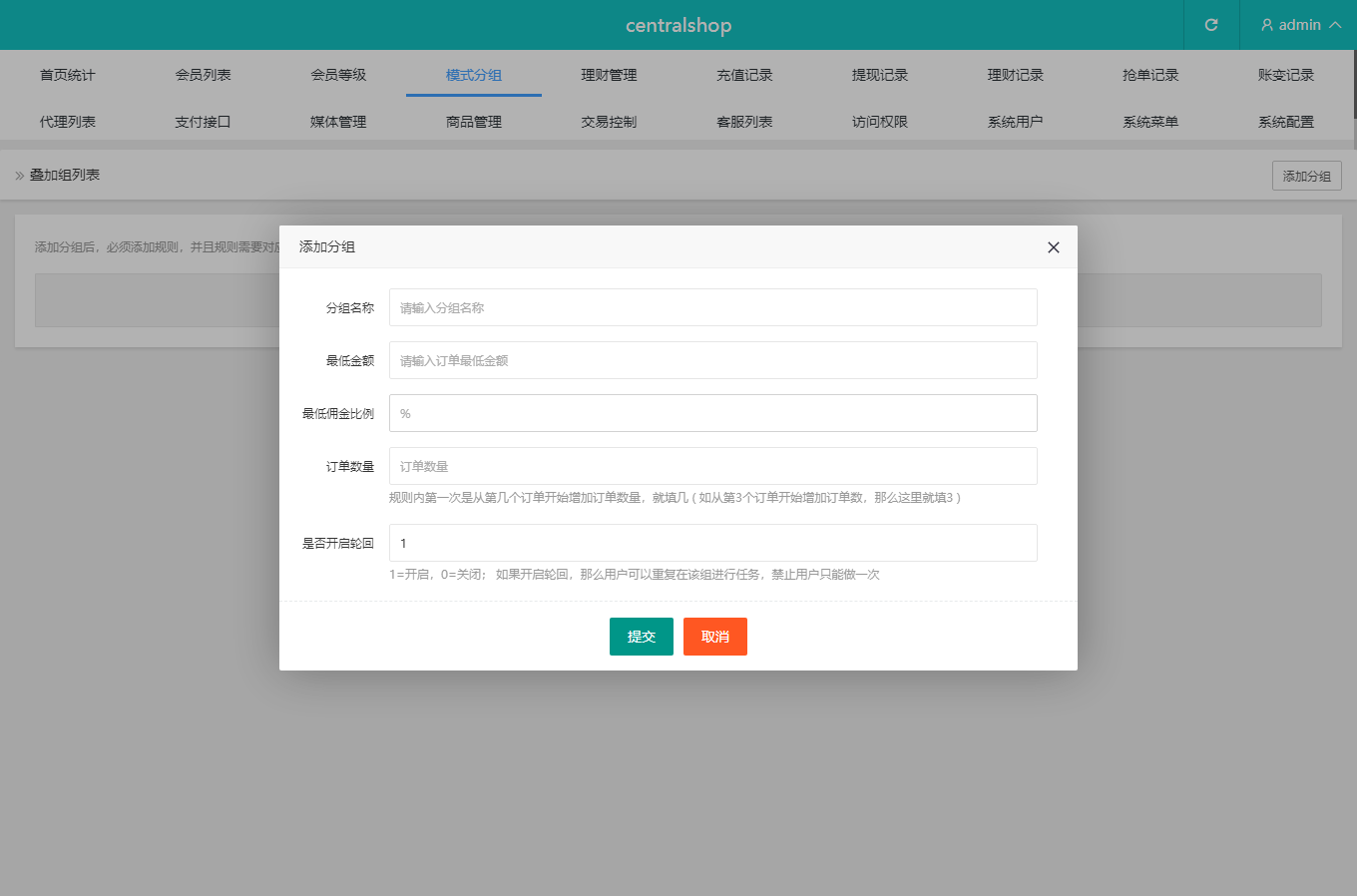1357x896 pixels.
Task: Edit the 是否开启轮回 value field
Action: pyautogui.click(x=712, y=543)
